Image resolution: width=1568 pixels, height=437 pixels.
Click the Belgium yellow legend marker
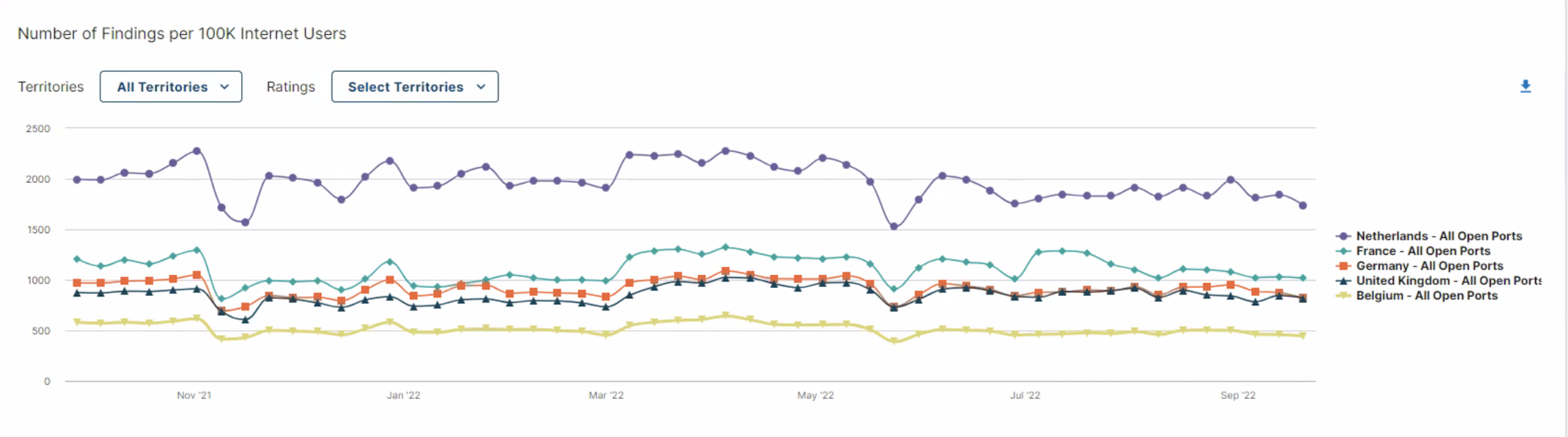[x=1343, y=295]
